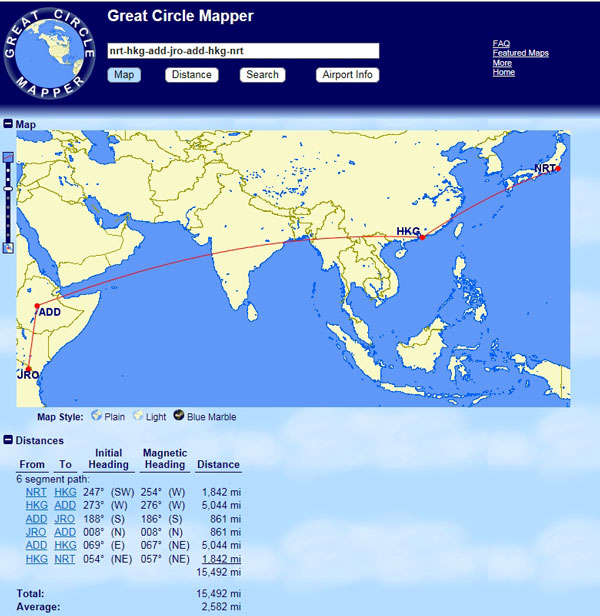
Task: Collapse the Distances section
Action: [8, 440]
